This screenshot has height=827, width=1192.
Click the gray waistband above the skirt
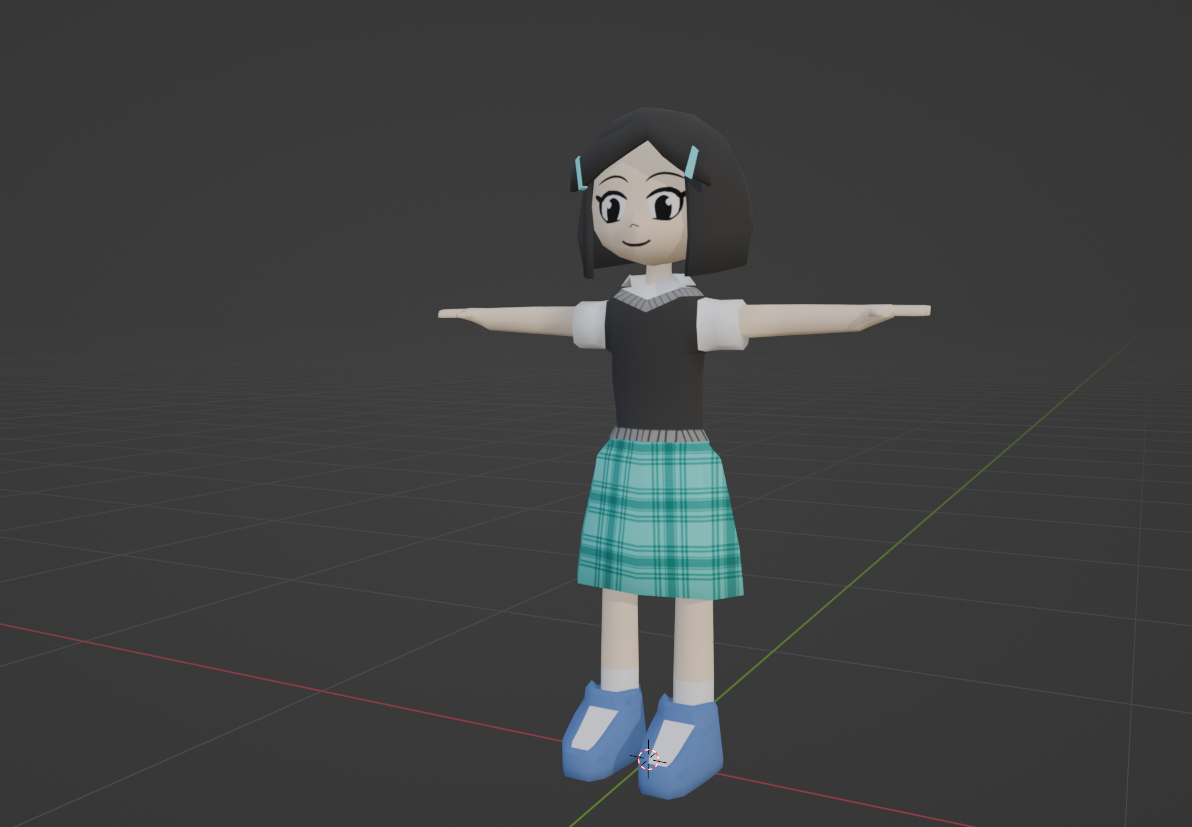(659, 435)
